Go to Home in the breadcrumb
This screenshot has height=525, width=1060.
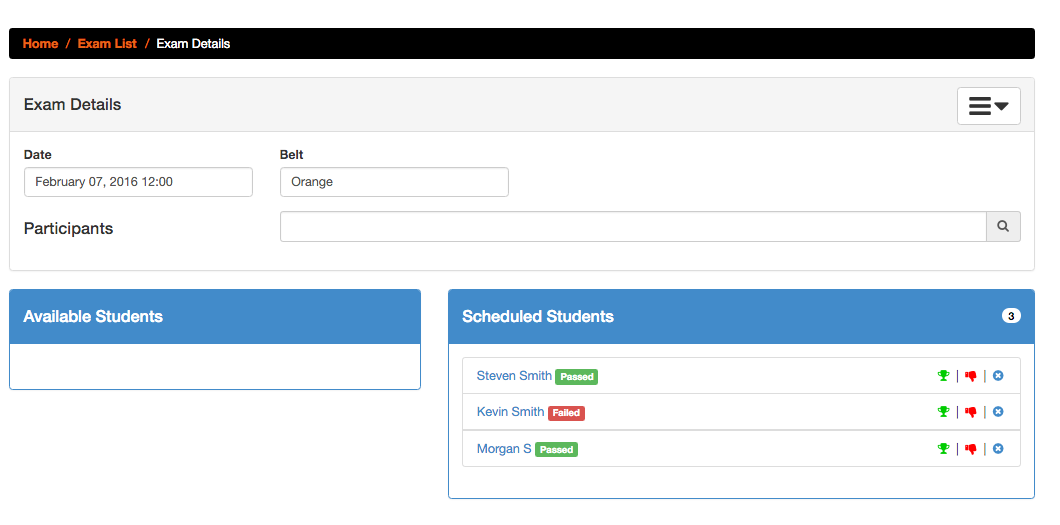[41, 44]
